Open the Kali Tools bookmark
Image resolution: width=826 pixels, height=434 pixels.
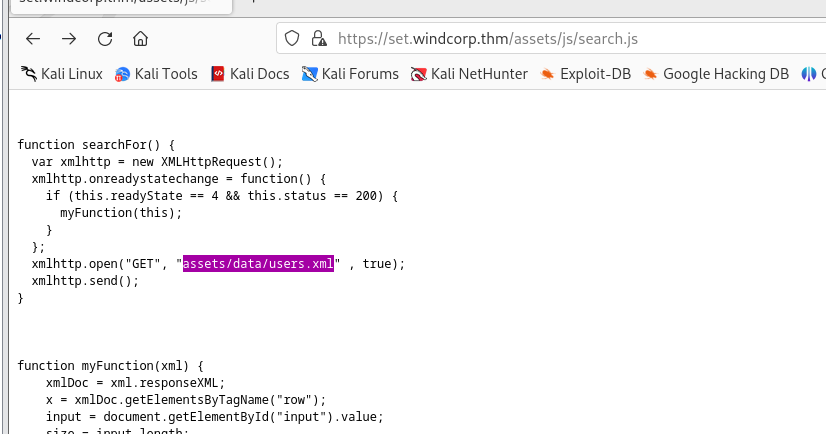coord(155,73)
